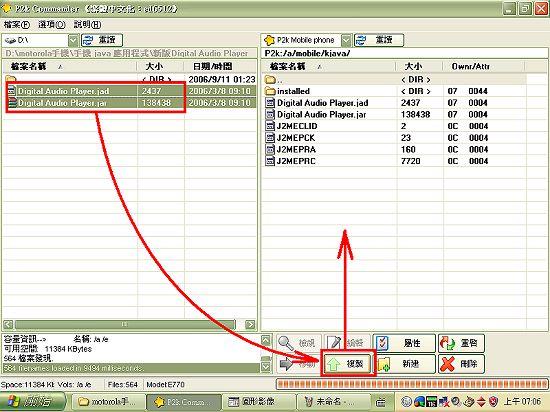The width and height of the screenshot is (550, 412).
Task: Click the log panel scroll-up arrow
Action: [266, 340]
